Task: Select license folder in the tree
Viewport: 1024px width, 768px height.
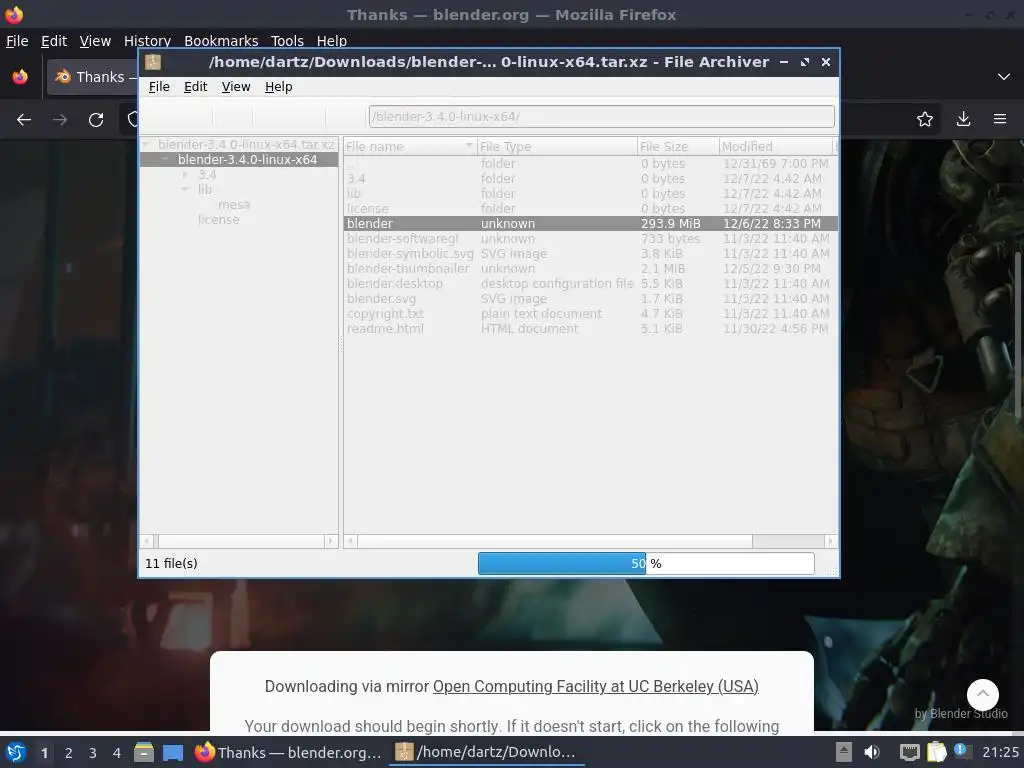Action: (219, 220)
